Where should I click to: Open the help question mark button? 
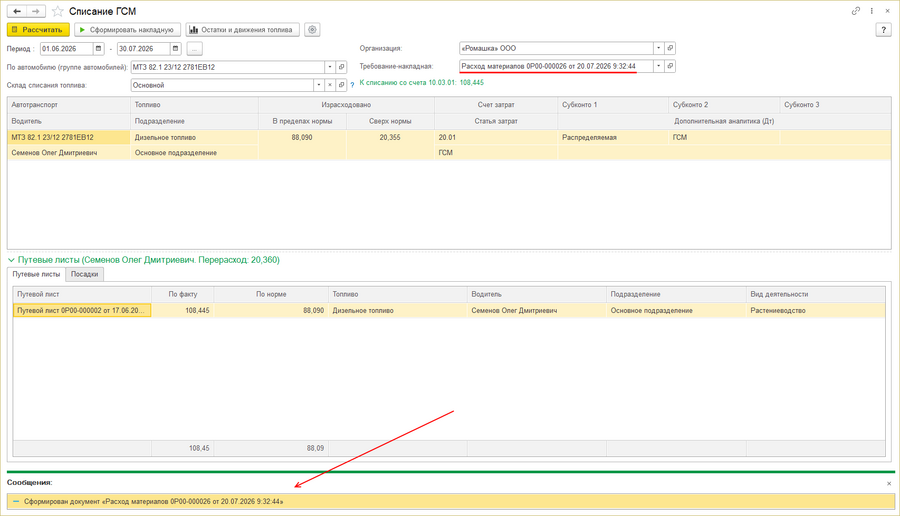coord(883,30)
